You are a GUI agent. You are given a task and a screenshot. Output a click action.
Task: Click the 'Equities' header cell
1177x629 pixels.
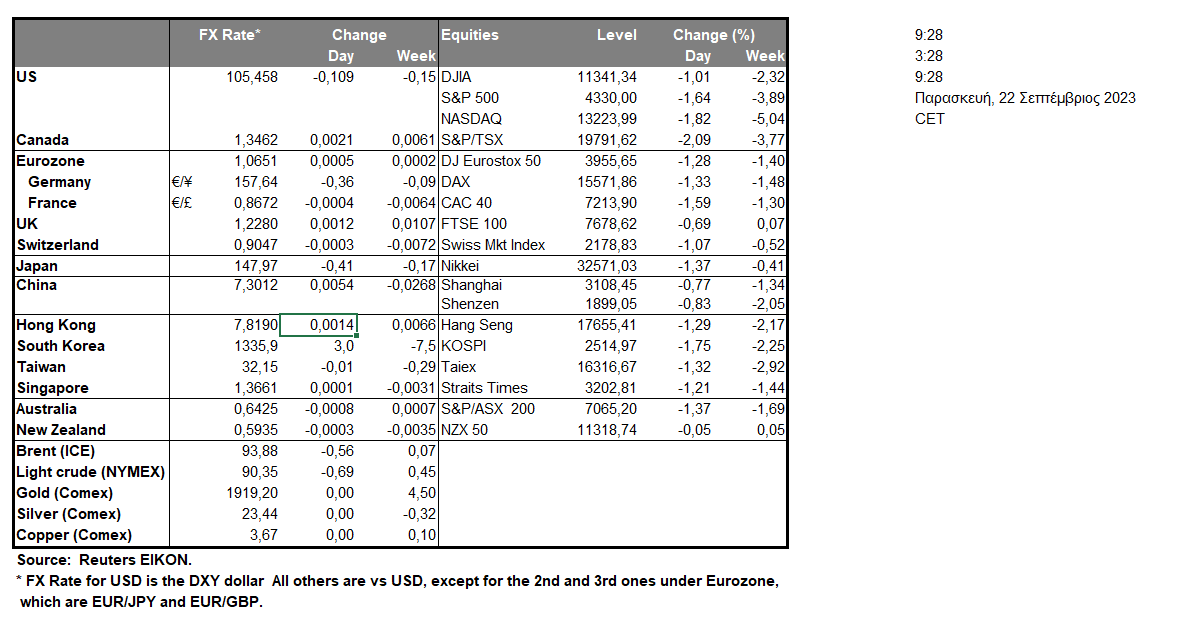[x=470, y=35]
